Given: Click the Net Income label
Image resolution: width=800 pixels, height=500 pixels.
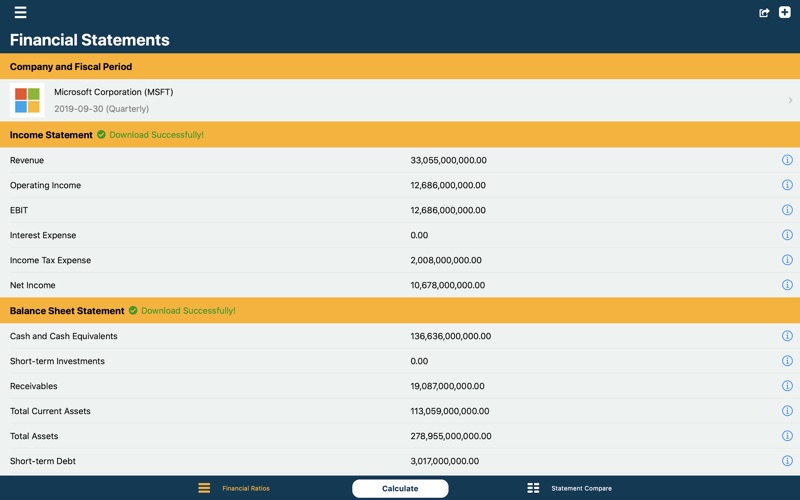Looking at the screenshot, I should [33, 285].
